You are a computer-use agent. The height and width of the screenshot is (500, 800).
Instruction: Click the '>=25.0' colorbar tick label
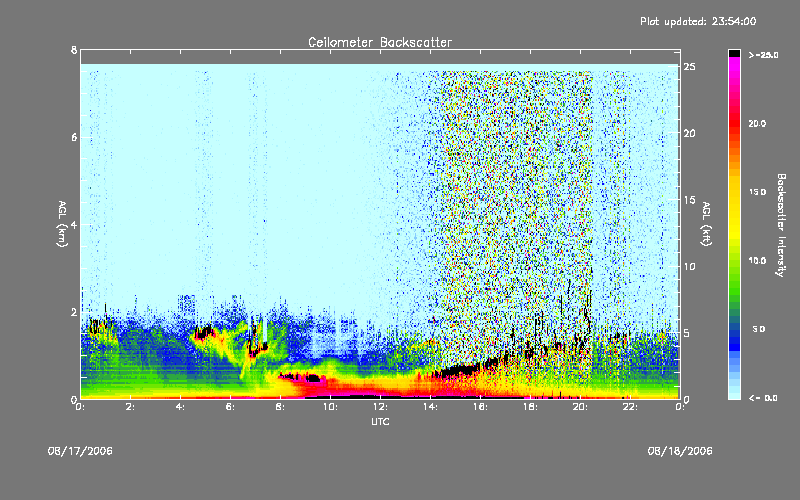pyautogui.click(x=763, y=55)
